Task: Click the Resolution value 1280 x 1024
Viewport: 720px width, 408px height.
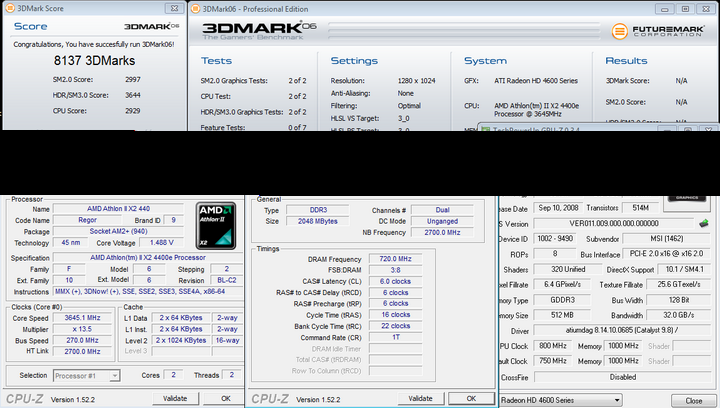Action: click(x=416, y=80)
